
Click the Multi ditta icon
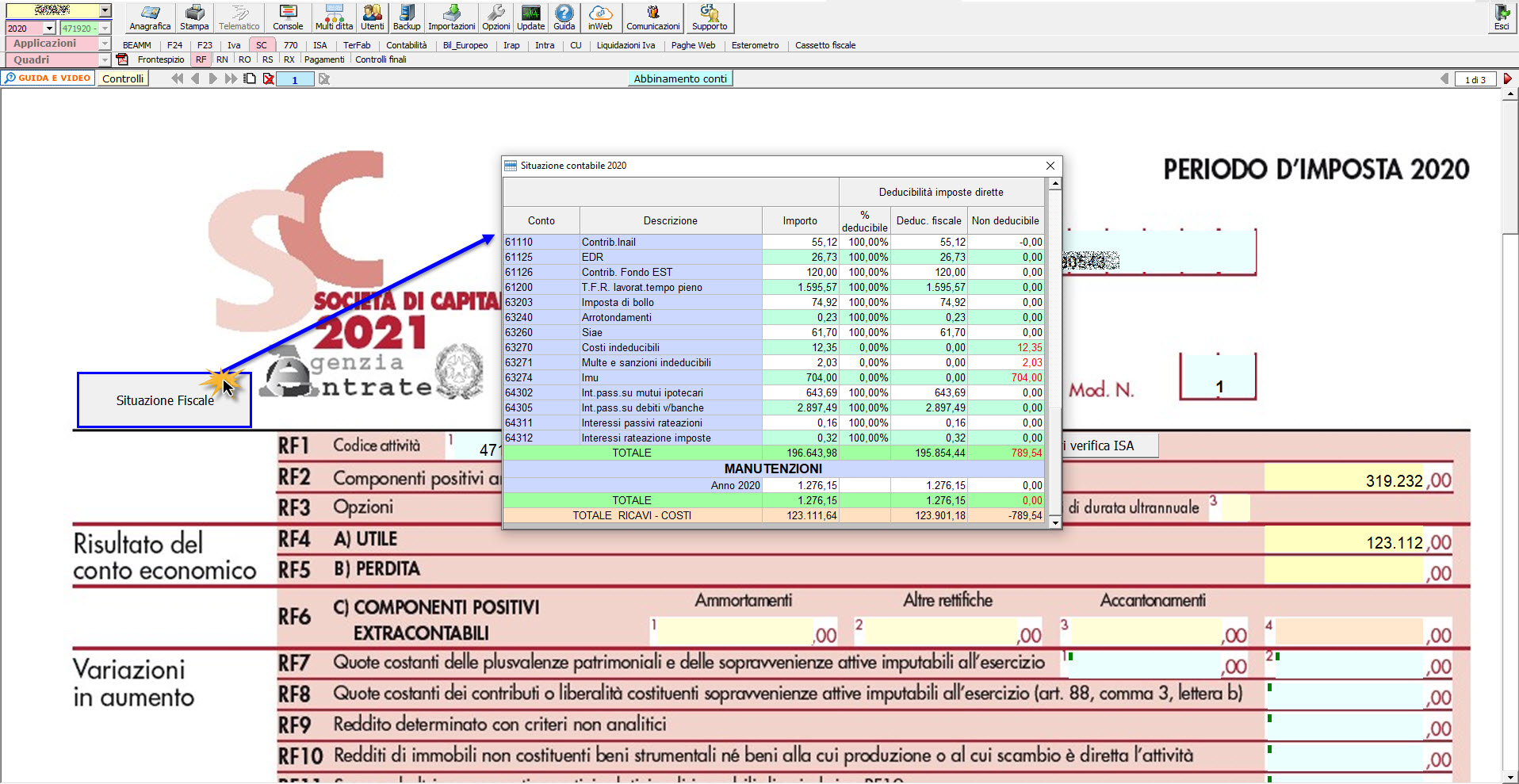[334, 17]
